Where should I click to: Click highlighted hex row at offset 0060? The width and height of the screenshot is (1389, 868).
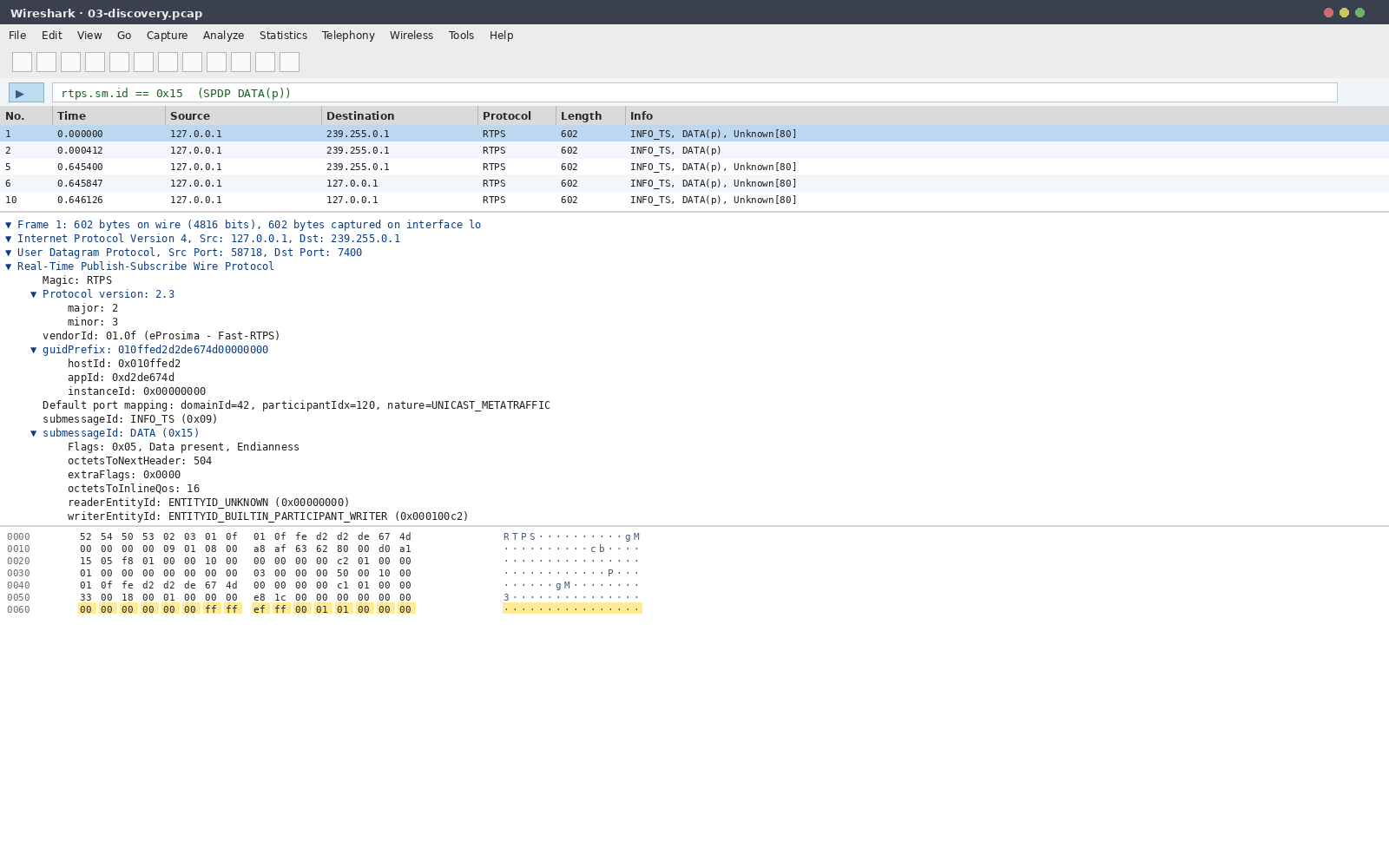[x=324, y=609]
